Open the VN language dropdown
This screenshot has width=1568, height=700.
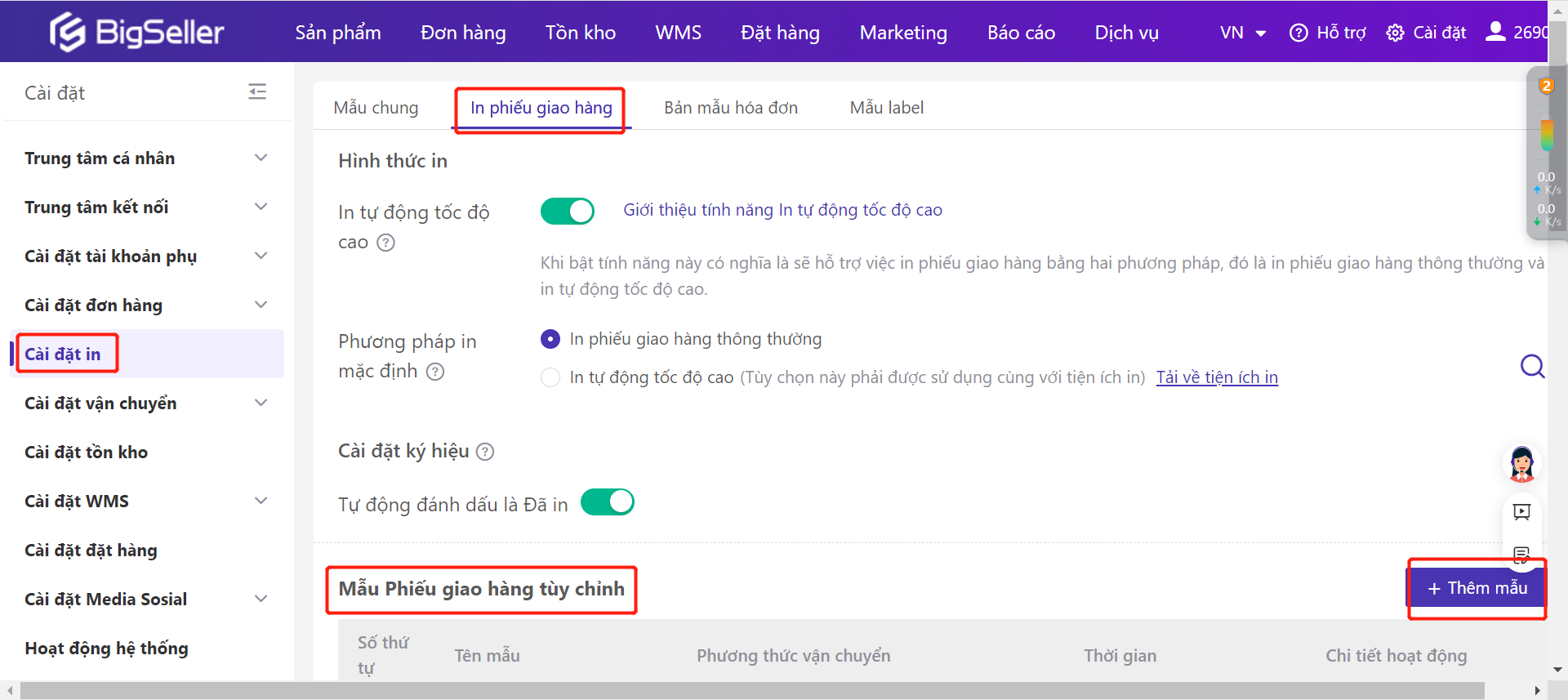pos(1242,33)
